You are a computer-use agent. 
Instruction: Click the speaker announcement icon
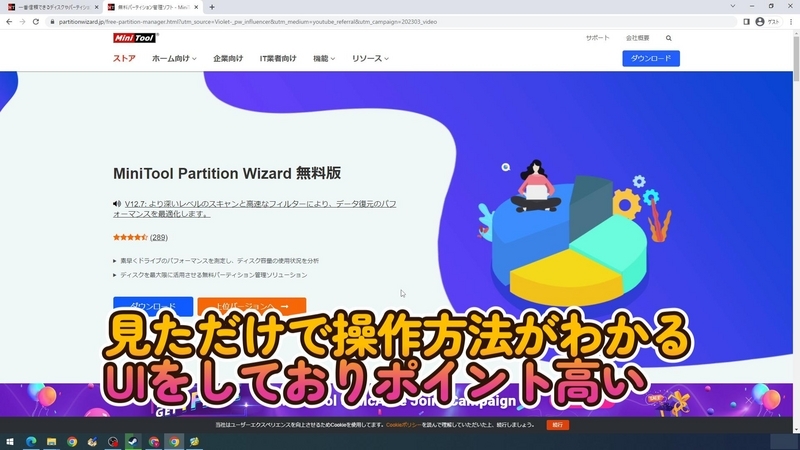click(x=117, y=204)
